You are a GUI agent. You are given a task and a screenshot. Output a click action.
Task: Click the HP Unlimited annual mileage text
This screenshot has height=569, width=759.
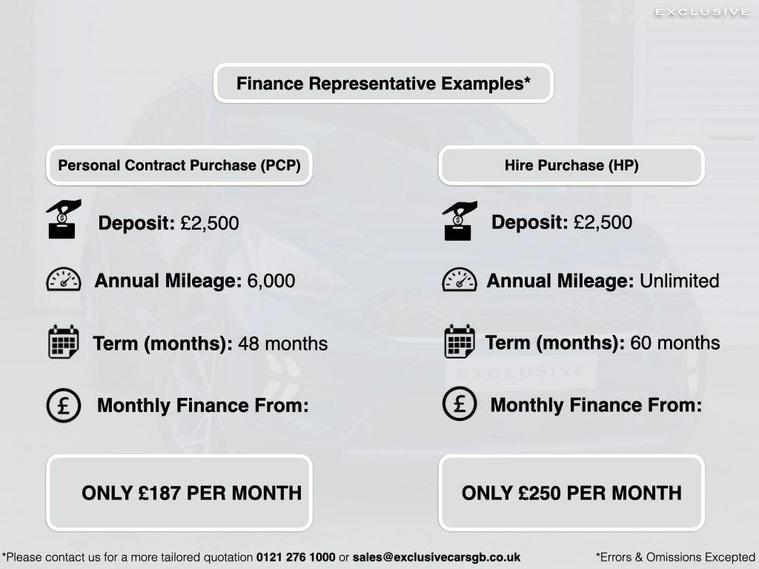[679, 281]
